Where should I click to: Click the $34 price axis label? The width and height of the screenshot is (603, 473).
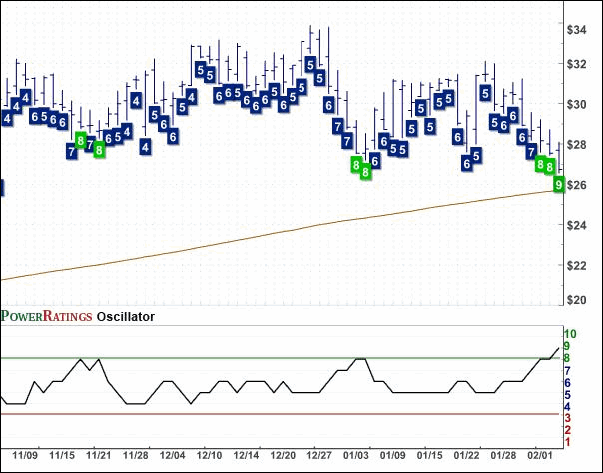pyautogui.click(x=577, y=30)
